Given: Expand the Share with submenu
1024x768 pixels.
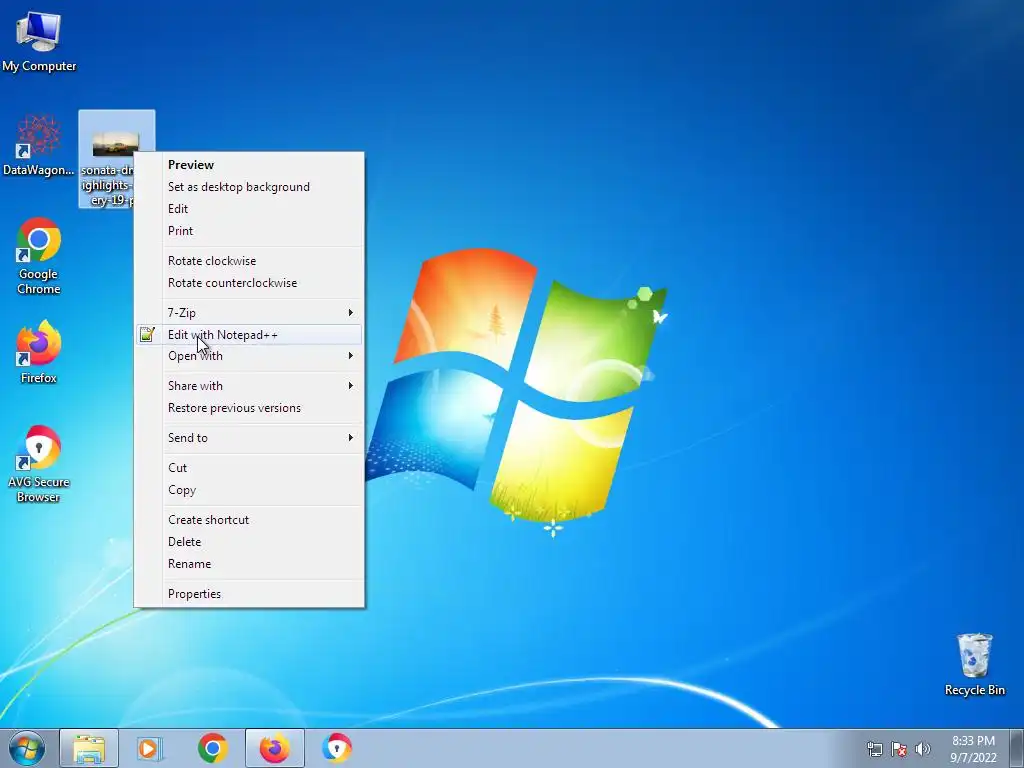Looking at the screenshot, I should (249, 386).
